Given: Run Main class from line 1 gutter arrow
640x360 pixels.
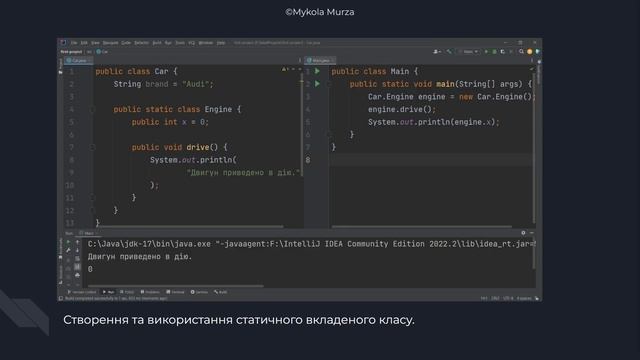Looking at the screenshot, I should coord(317,71).
